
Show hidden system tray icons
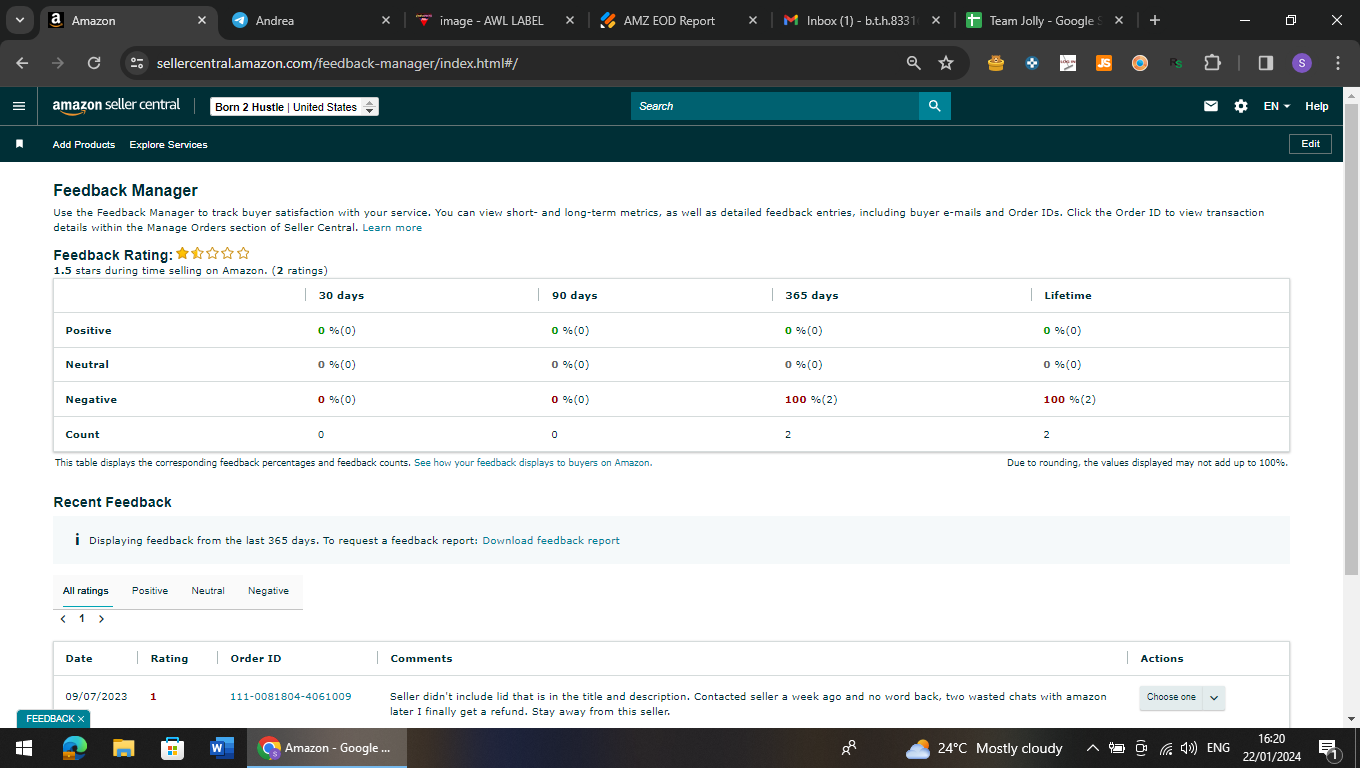click(1092, 748)
